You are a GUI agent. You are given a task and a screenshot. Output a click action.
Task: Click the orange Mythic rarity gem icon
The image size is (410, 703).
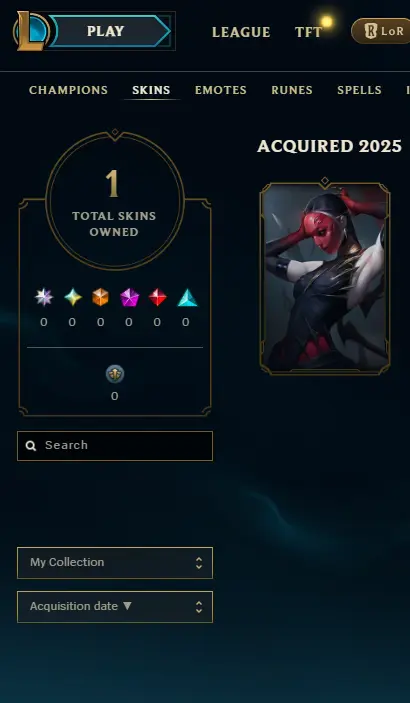point(100,297)
